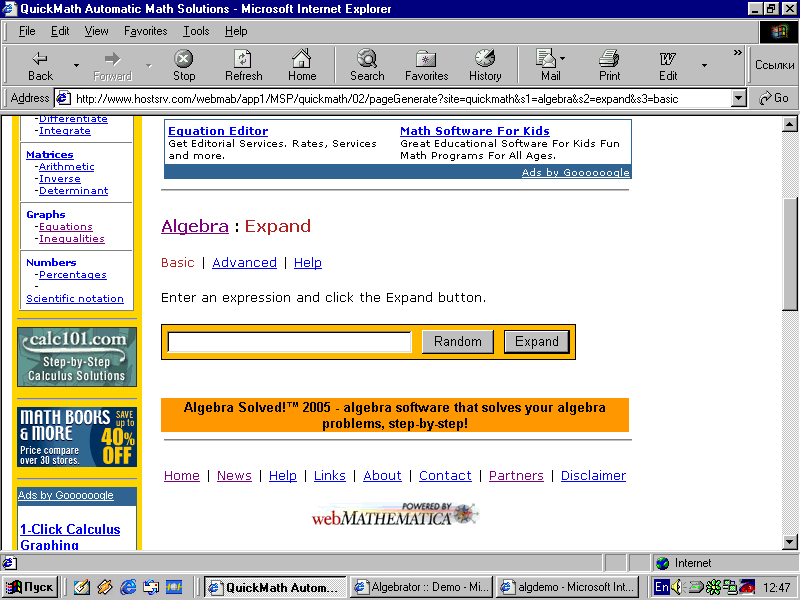This screenshot has height=600, width=800.
Task: Open the first quick launch notepad icon
Action: pos(82,587)
